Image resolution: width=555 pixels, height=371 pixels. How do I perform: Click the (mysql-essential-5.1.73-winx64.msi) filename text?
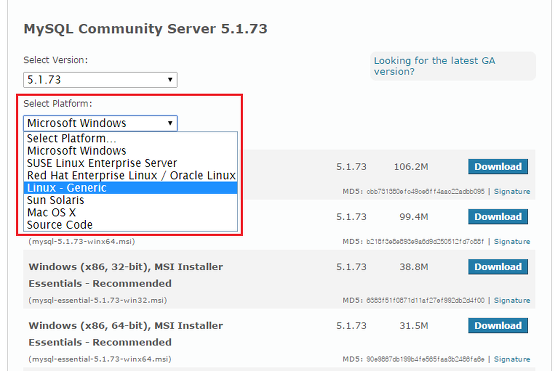(100, 359)
